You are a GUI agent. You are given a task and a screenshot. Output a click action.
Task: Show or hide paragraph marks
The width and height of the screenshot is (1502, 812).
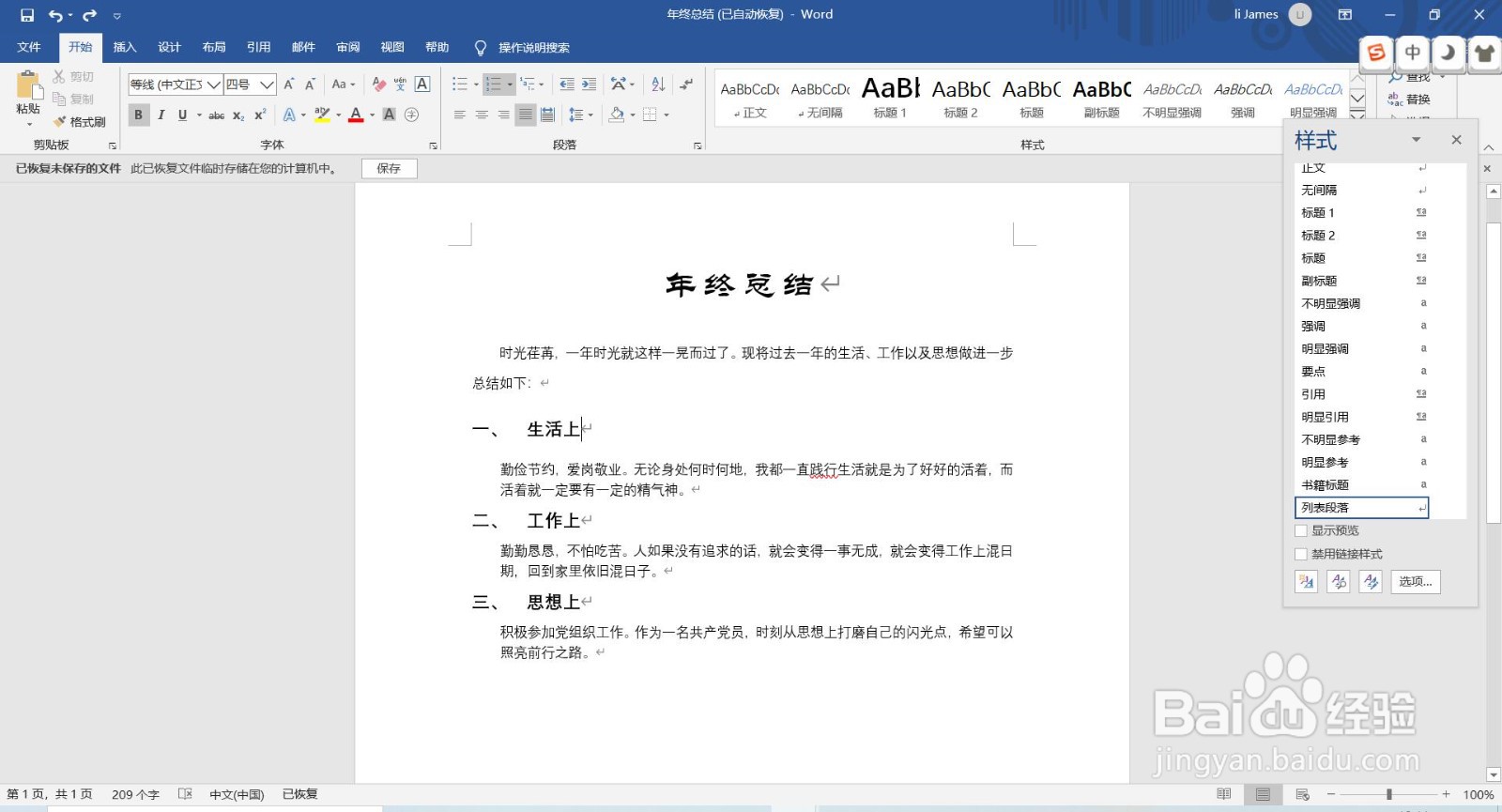[x=686, y=84]
